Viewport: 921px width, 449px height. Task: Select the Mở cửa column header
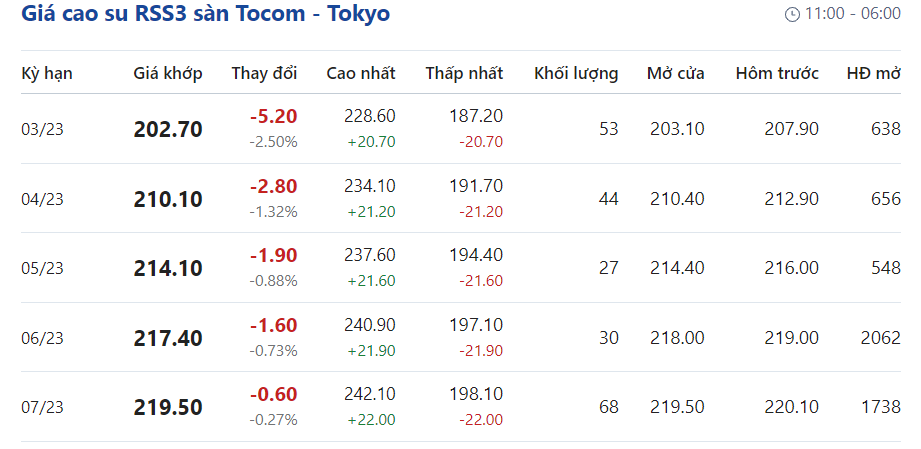click(675, 73)
